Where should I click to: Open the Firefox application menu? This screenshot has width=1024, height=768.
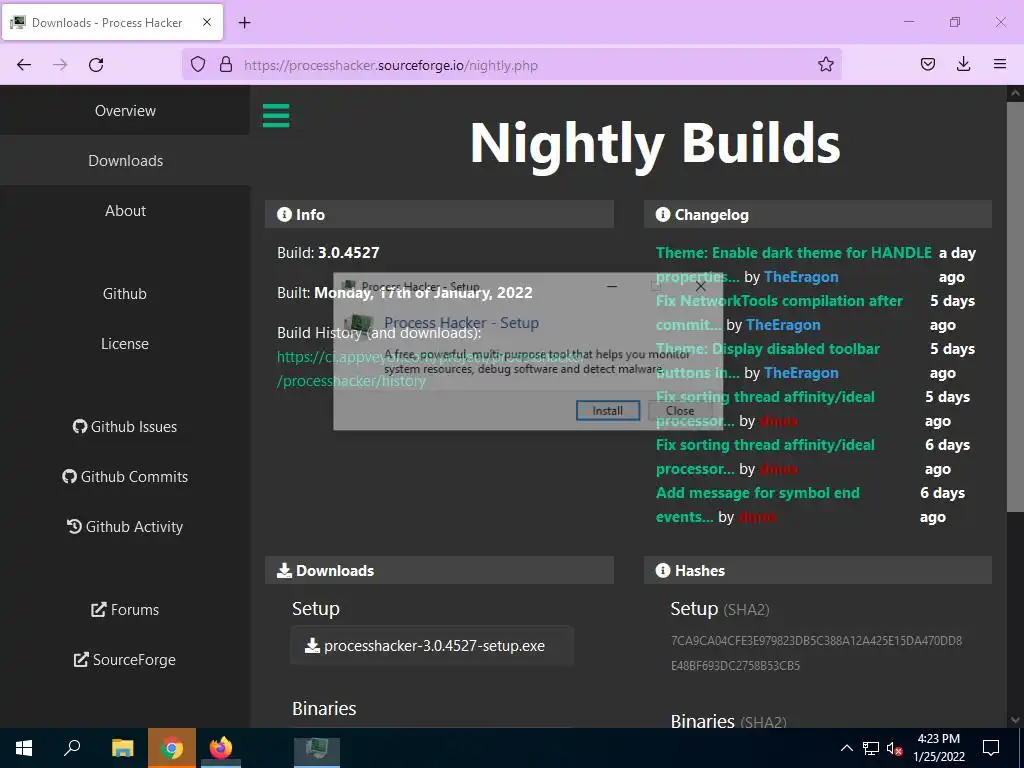(x=999, y=64)
